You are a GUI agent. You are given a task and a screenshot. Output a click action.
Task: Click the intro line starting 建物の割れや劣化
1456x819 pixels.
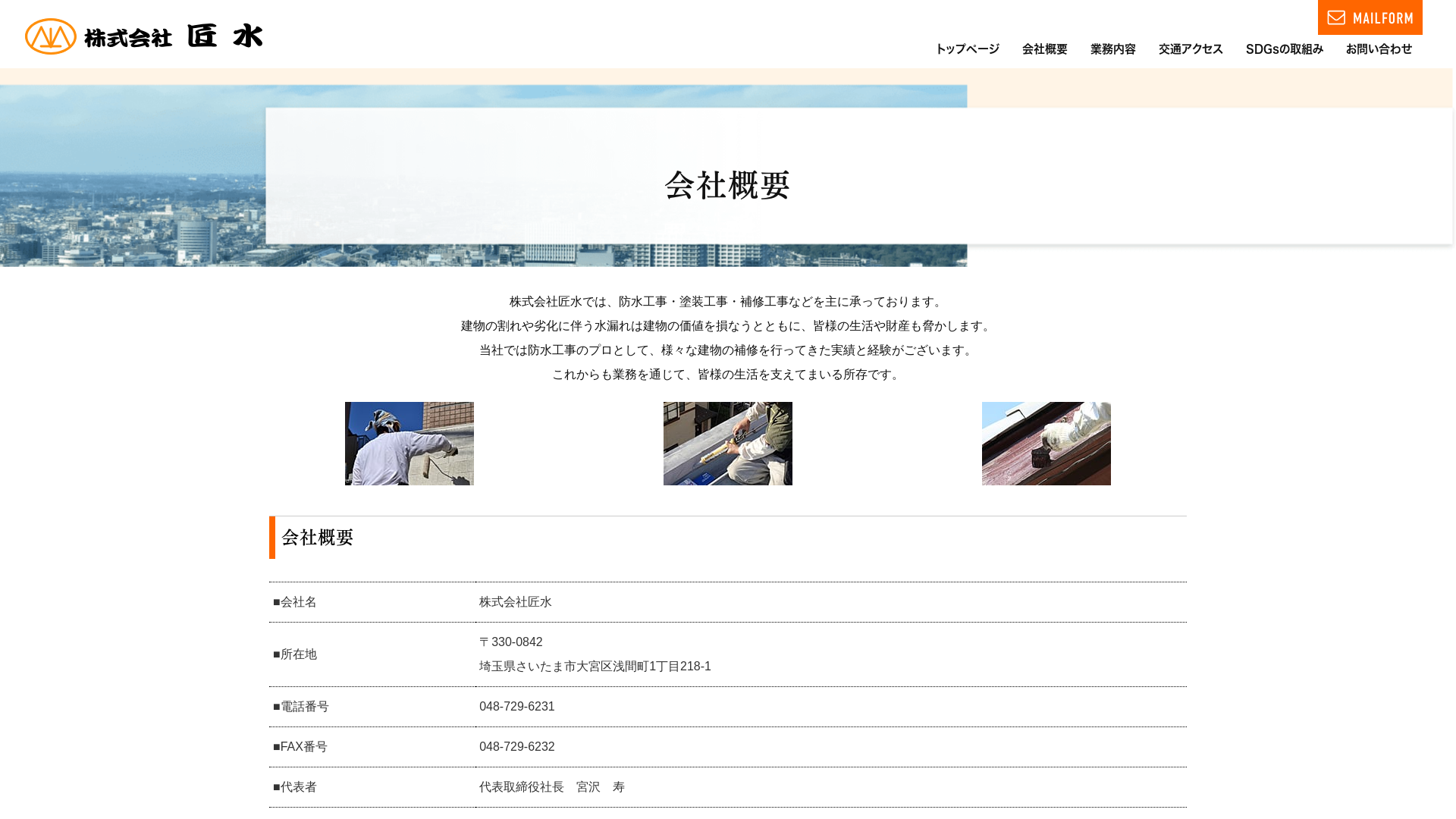[728, 326]
